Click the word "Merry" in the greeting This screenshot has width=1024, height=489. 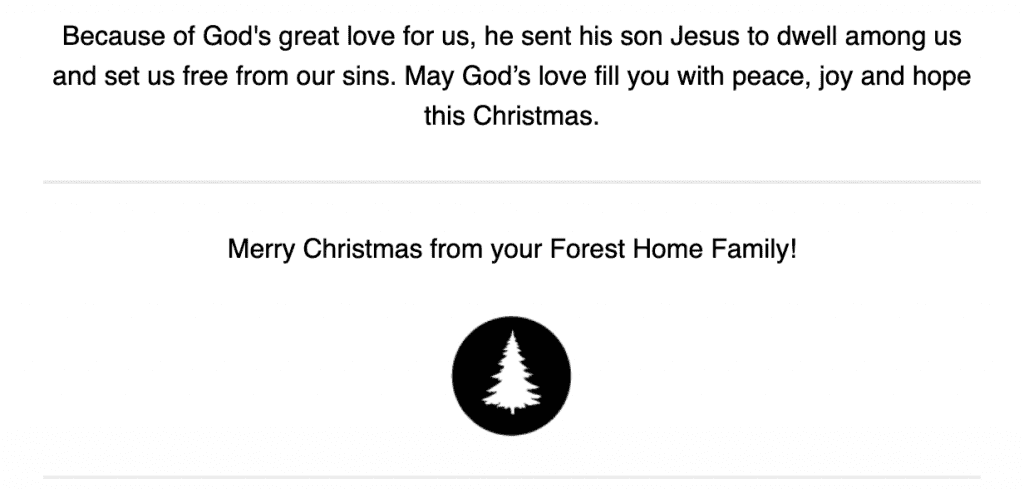pyautogui.click(x=261, y=249)
